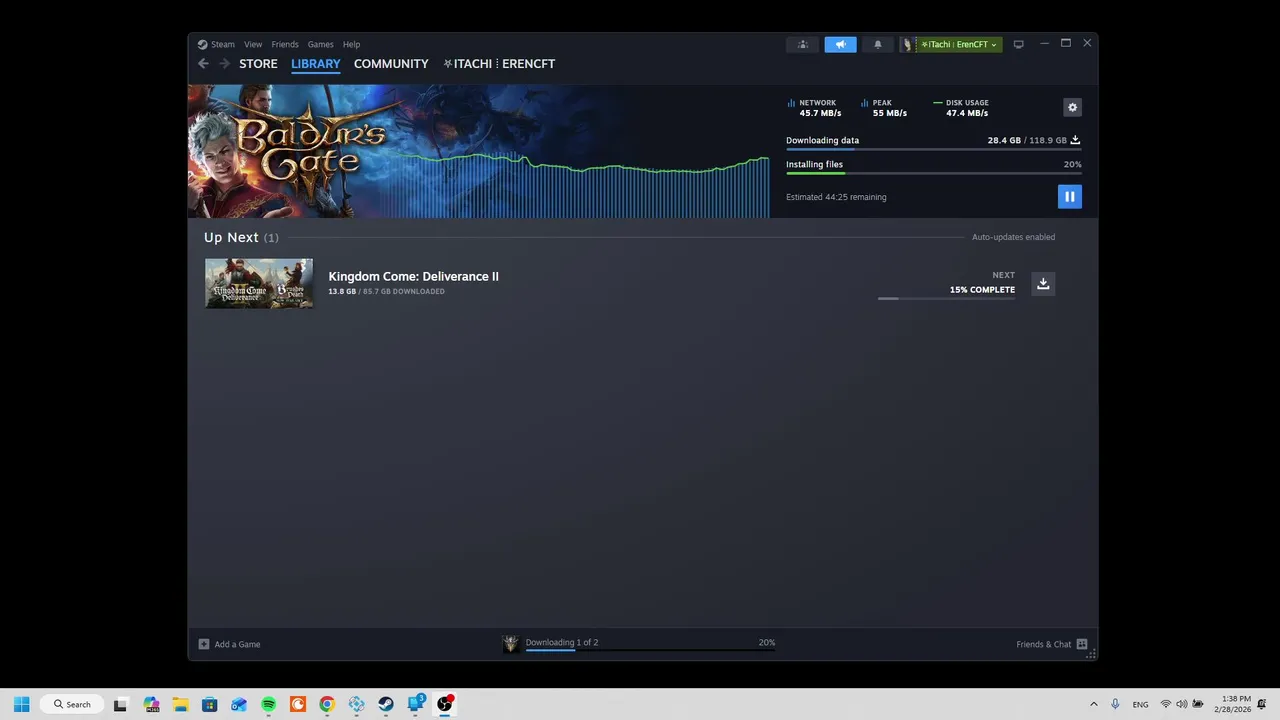Open the ITACHI ERENCFT profile tab
The height and width of the screenshot is (720, 1280).
499,63
